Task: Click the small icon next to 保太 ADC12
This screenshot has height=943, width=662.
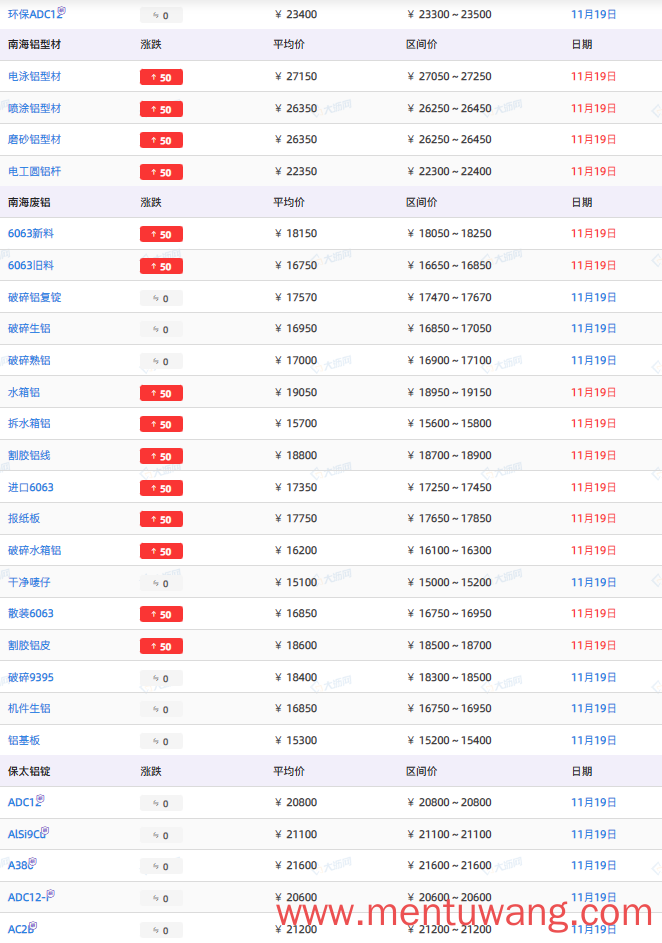Action: pyautogui.click(x=40, y=799)
